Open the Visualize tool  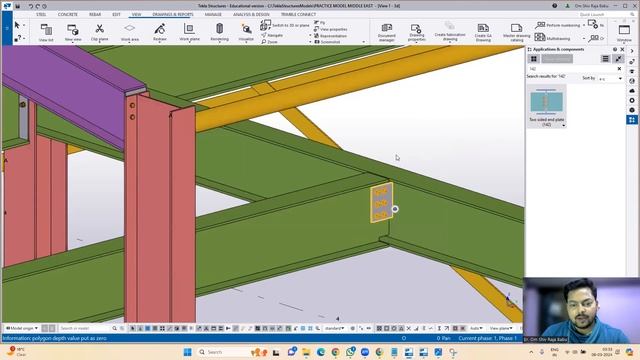246,32
